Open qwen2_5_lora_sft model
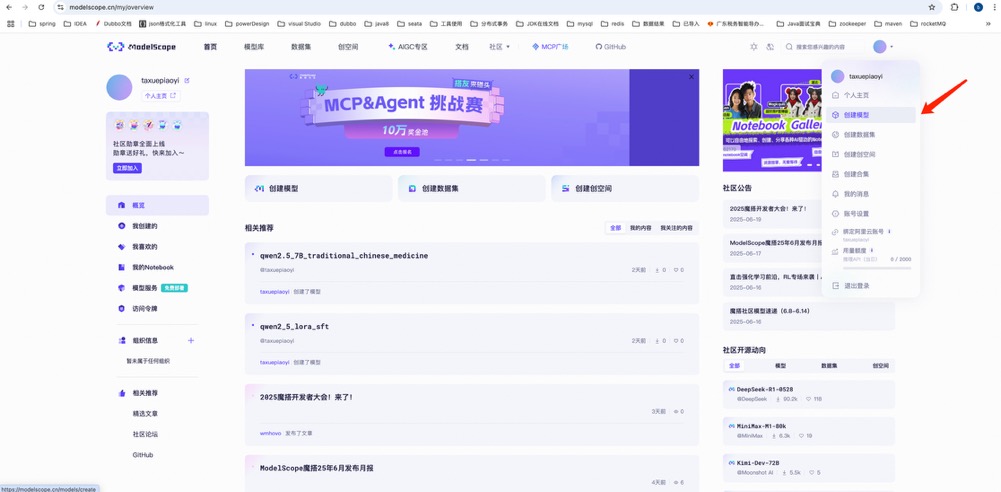Viewport: 1001px width, 492px height. 294,327
